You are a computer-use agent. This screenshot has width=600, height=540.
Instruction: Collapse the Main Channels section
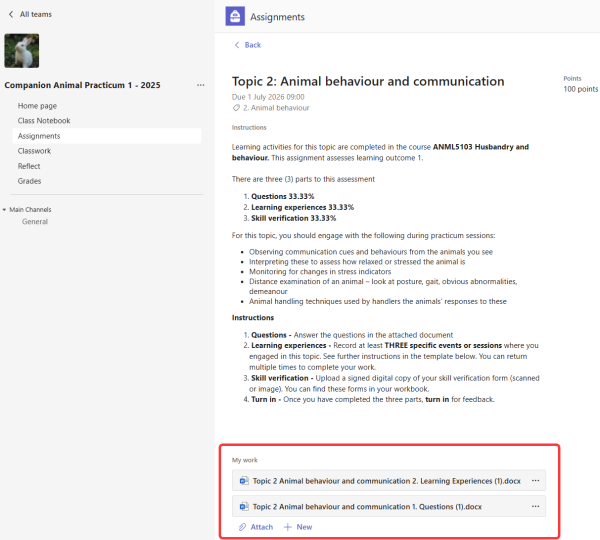[5, 209]
